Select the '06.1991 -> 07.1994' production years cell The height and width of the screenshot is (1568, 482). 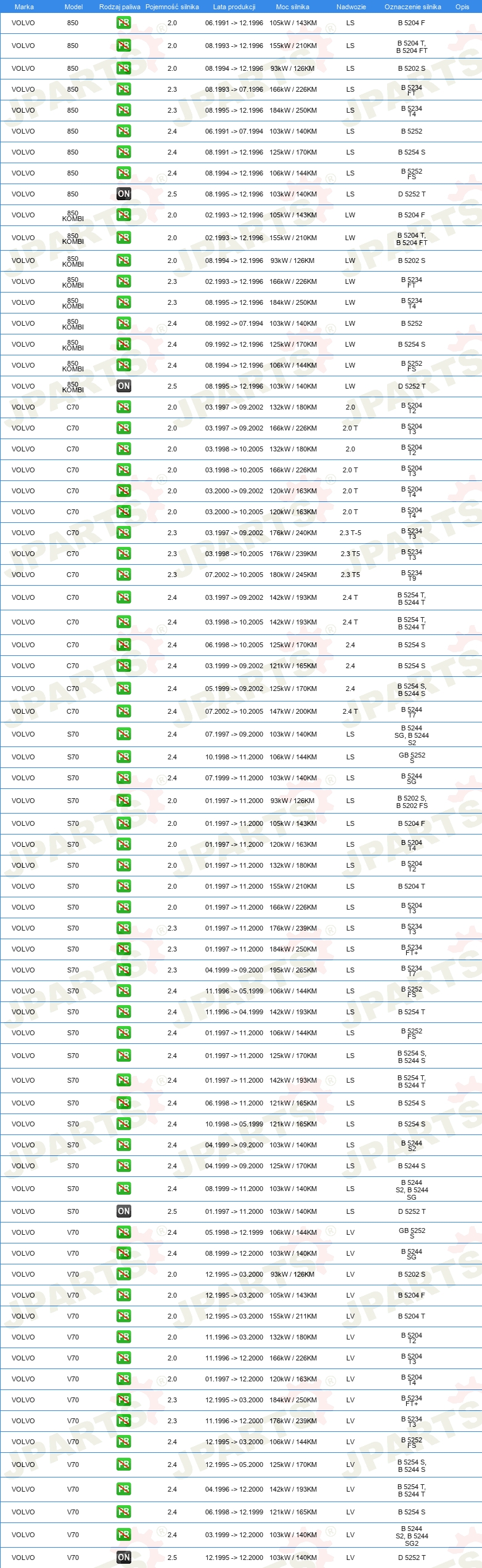point(234,131)
